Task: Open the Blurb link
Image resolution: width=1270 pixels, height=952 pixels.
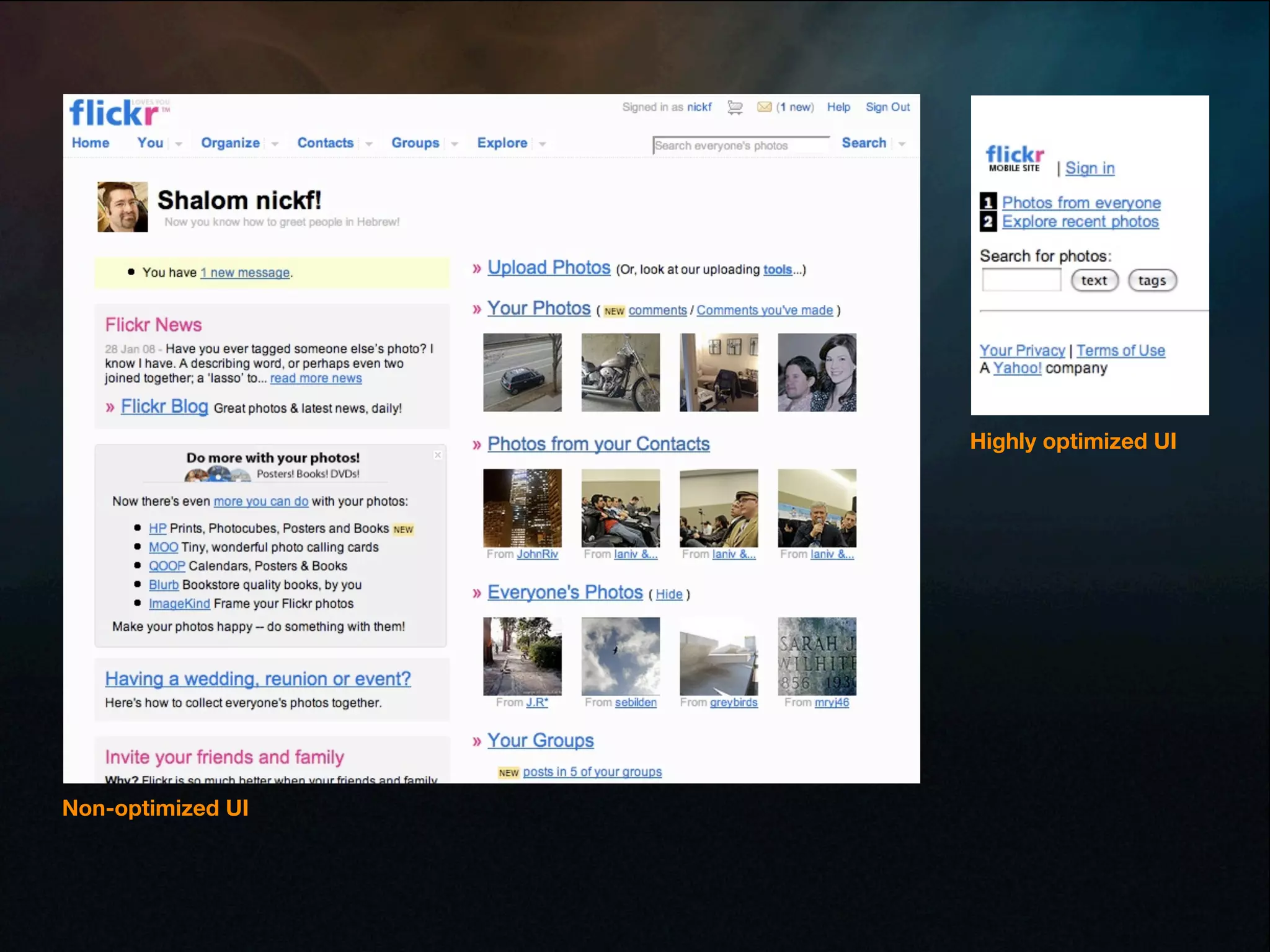Action: point(164,585)
